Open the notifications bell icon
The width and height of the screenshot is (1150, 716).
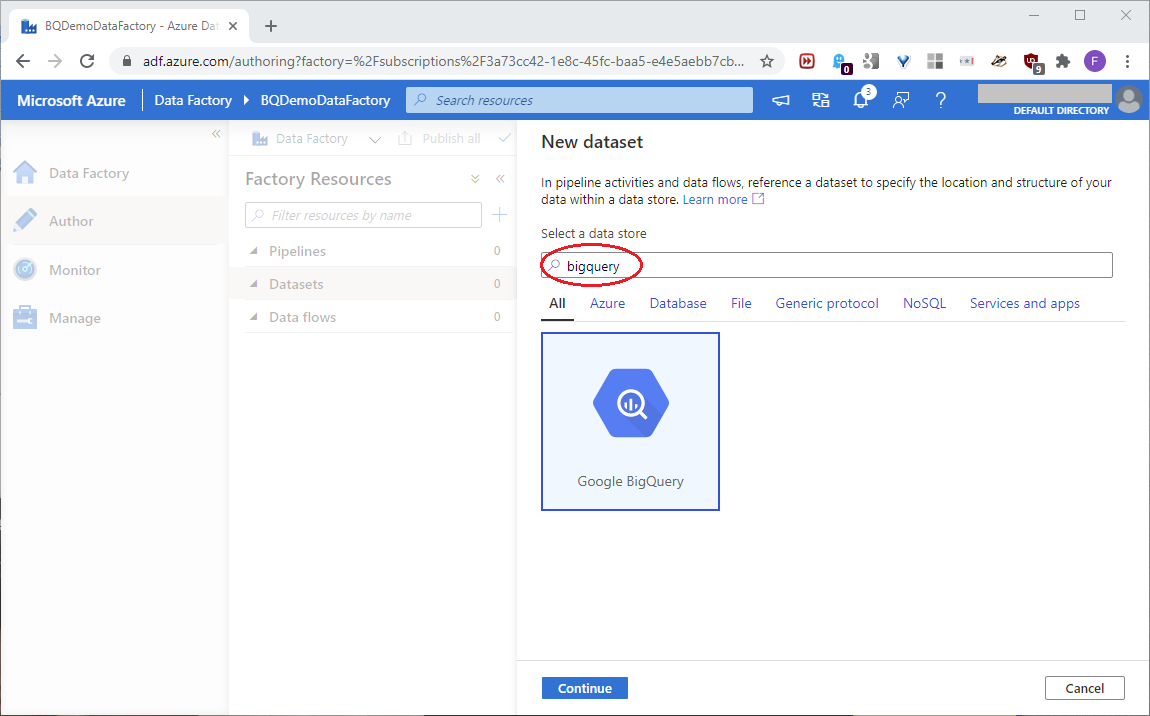[x=860, y=100]
